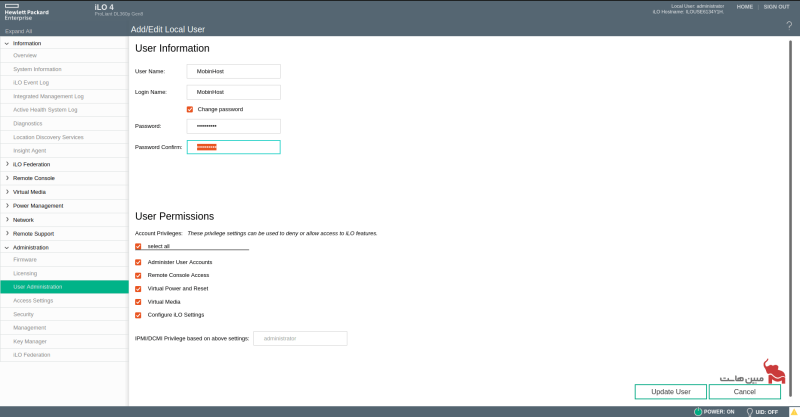Expand the Virtual Media sidebar section
This screenshot has height=417, width=800.
7,191
